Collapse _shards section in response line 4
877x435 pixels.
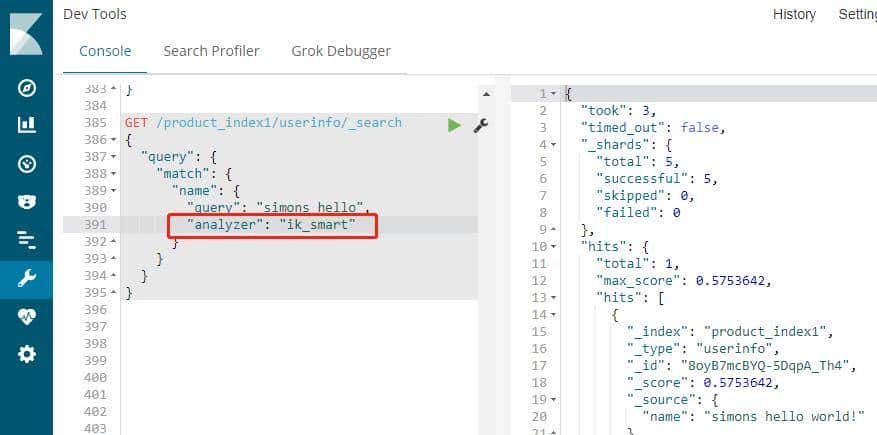554,144
